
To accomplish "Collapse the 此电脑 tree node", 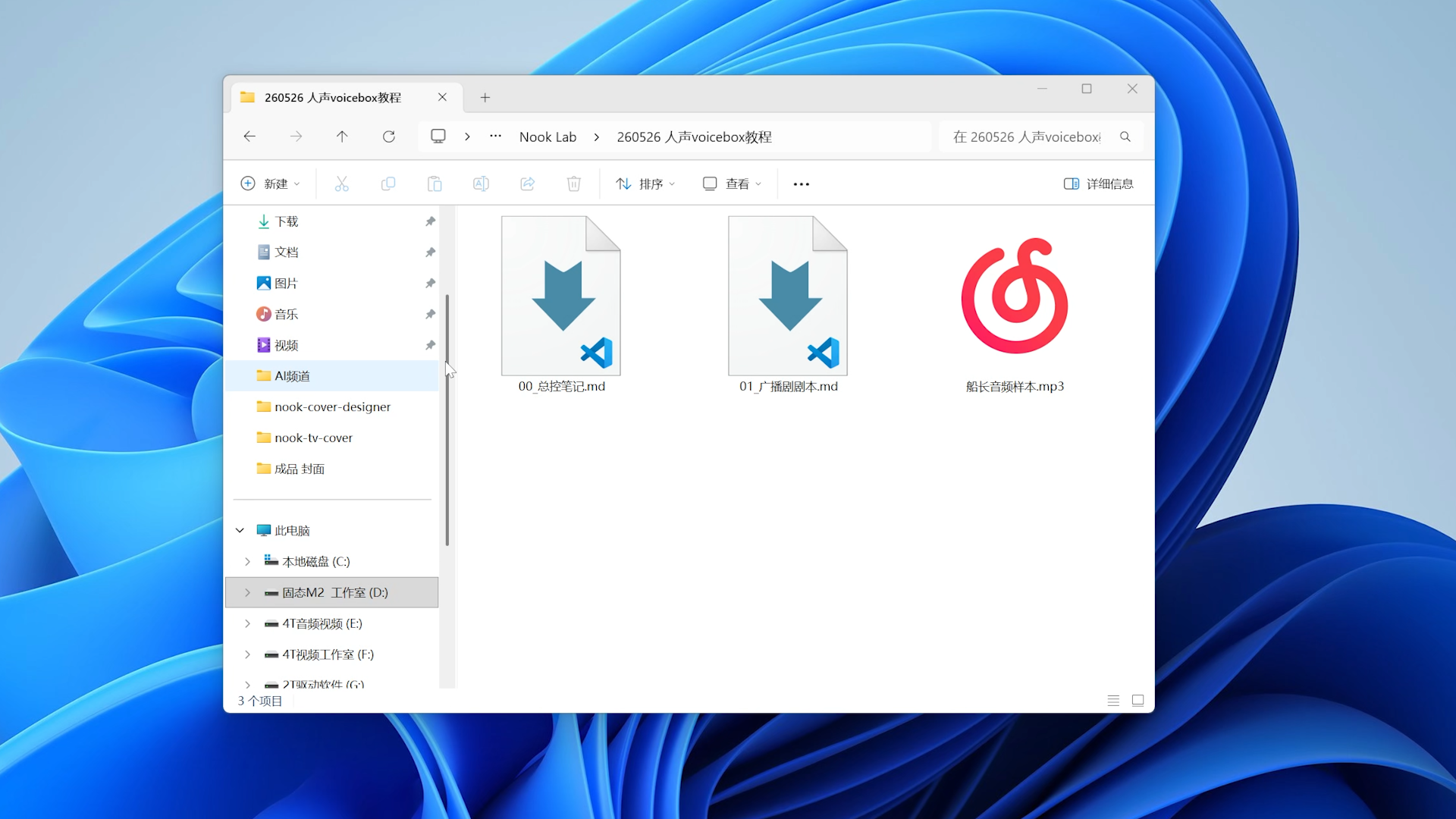I will click(240, 530).
